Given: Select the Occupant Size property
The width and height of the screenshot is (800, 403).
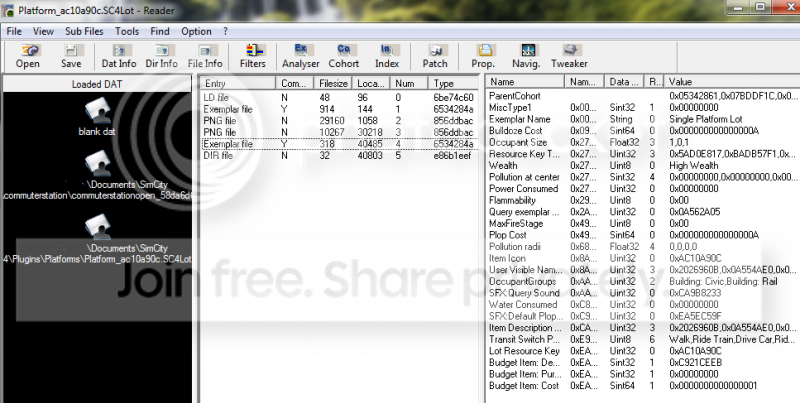Looking at the screenshot, I should pyautogui.click(x=643, y=142).
